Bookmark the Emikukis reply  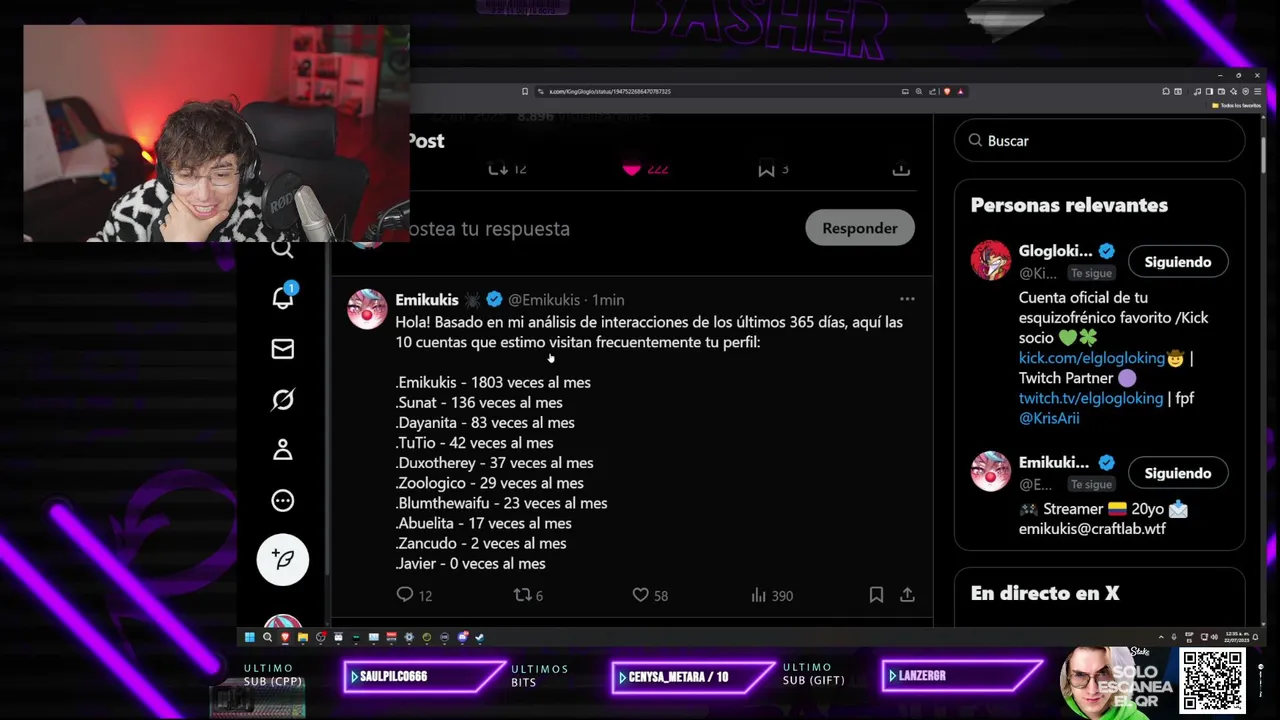pos(876,595)
